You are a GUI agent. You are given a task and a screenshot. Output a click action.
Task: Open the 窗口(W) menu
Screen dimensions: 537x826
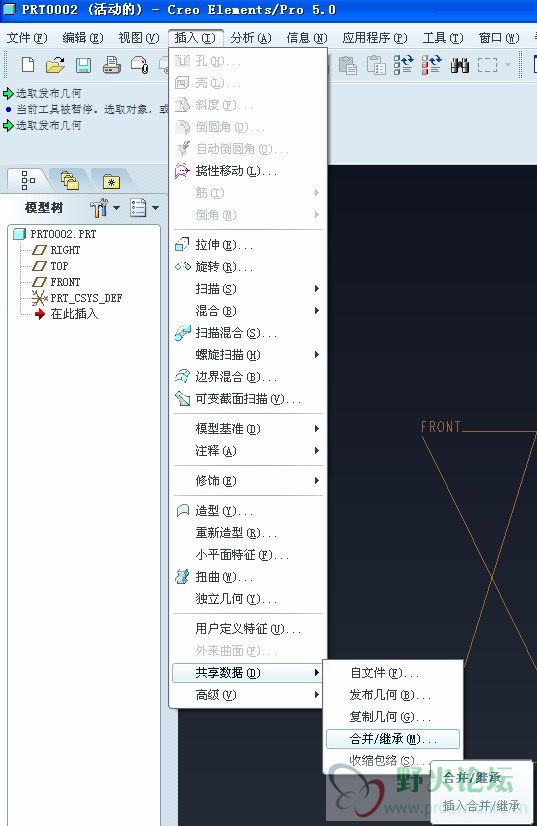point(499,37)
